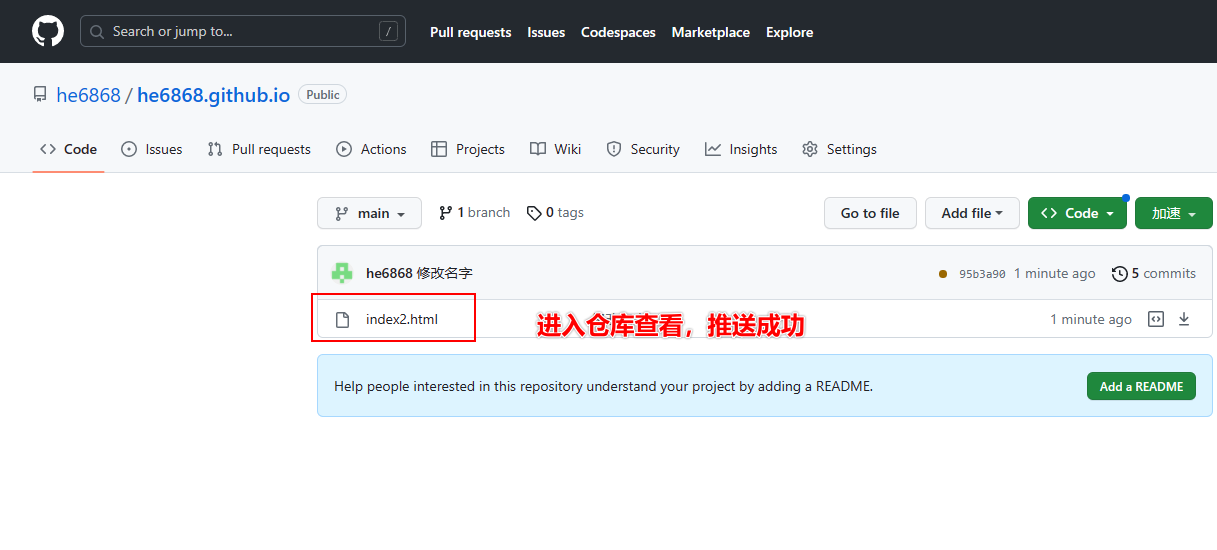Open the GitHub home logo
Image resolution: width=1217 pixels, height=550 pixels.
pos(48,31)
